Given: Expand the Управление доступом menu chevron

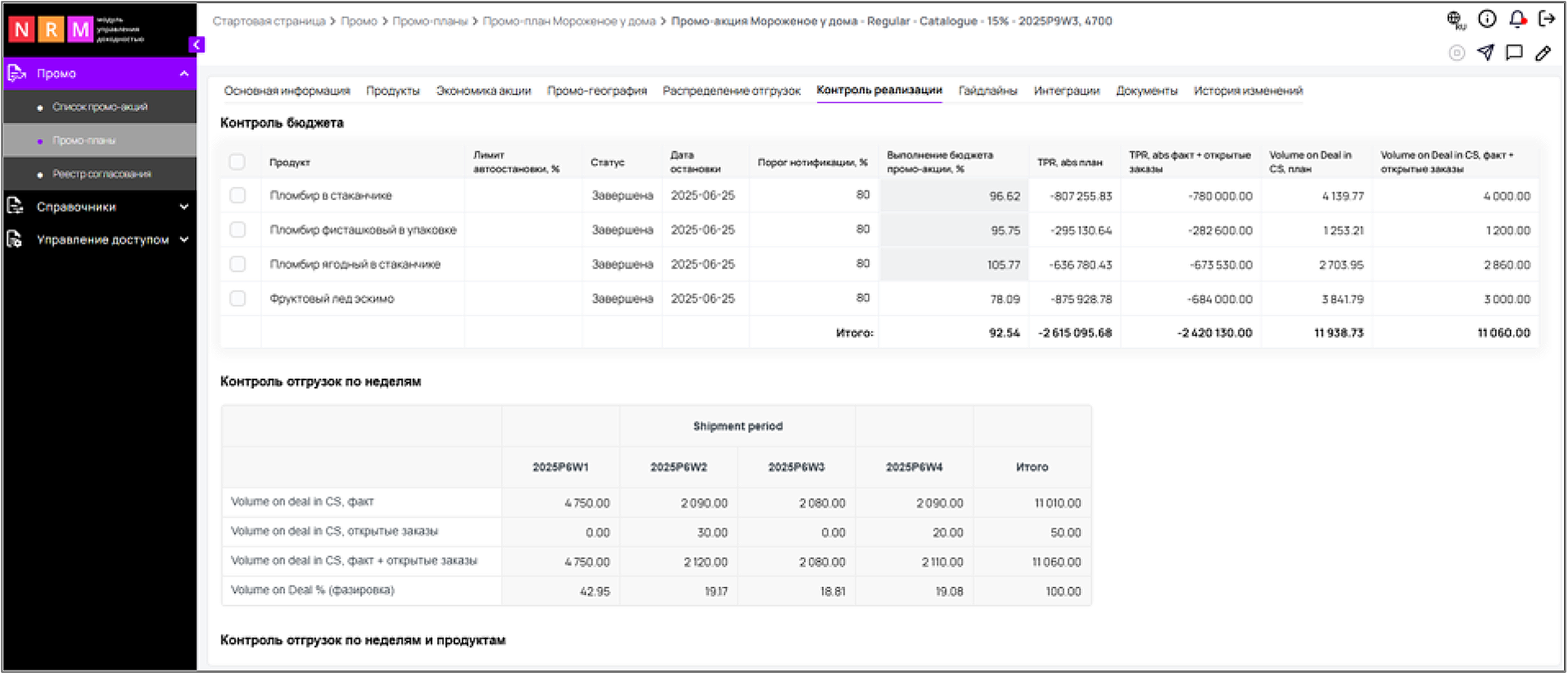Looking at the screenshot, I should tap(184, 239).
